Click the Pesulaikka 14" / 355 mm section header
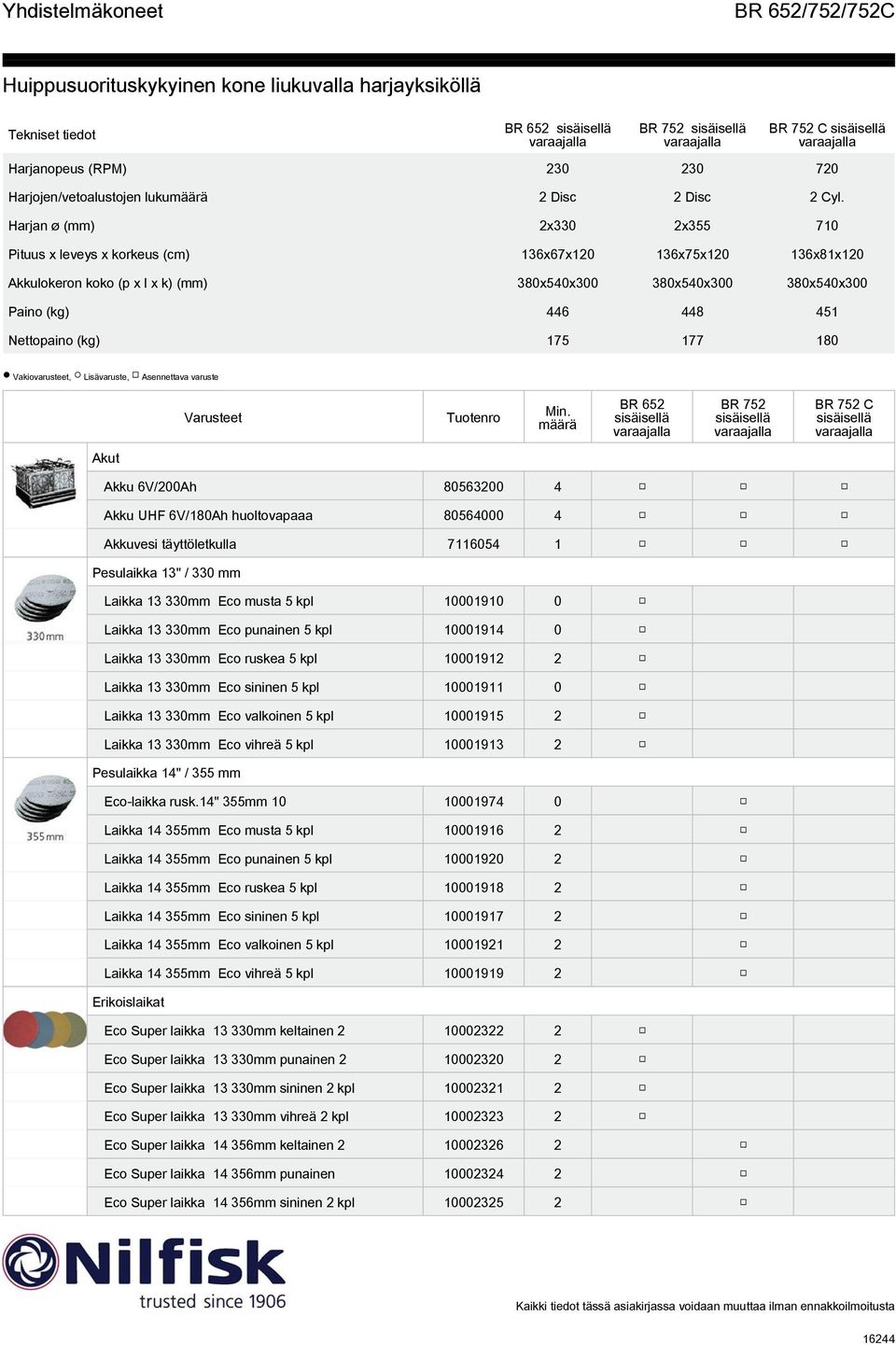Viewport: 896px width, 1345px height. point(166,773)
